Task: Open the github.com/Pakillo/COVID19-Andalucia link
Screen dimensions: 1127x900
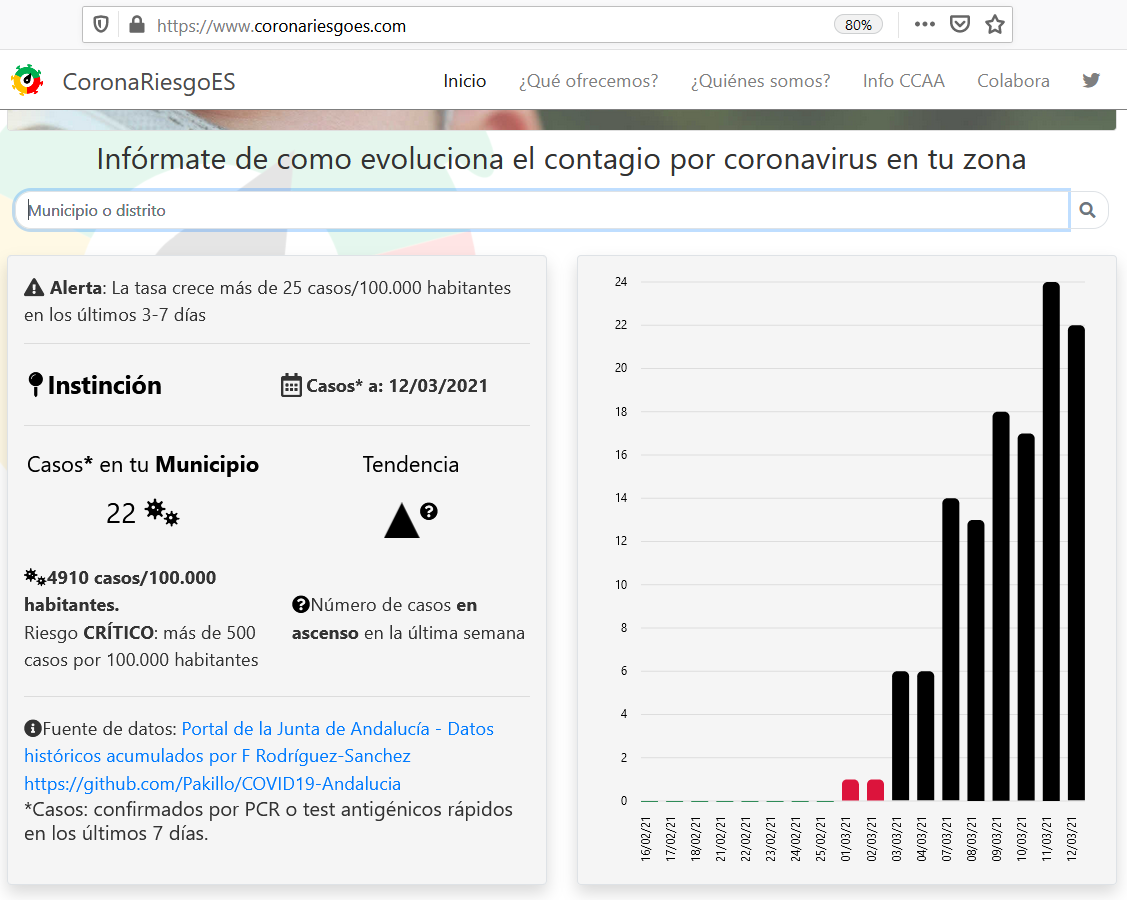Action: [x=213, y=783]
